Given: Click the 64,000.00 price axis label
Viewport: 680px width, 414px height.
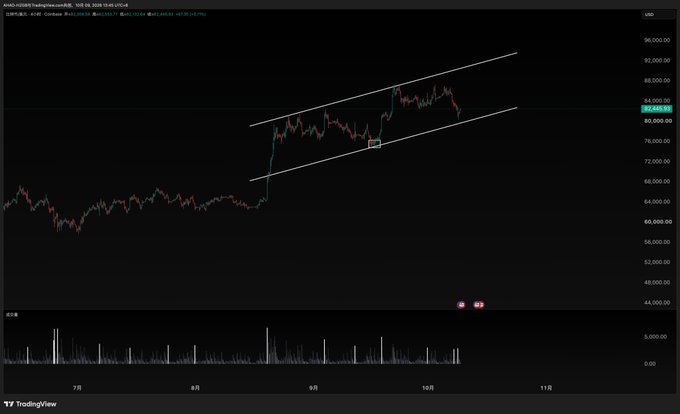Looking at the screenshot, I should click(657, 202).
